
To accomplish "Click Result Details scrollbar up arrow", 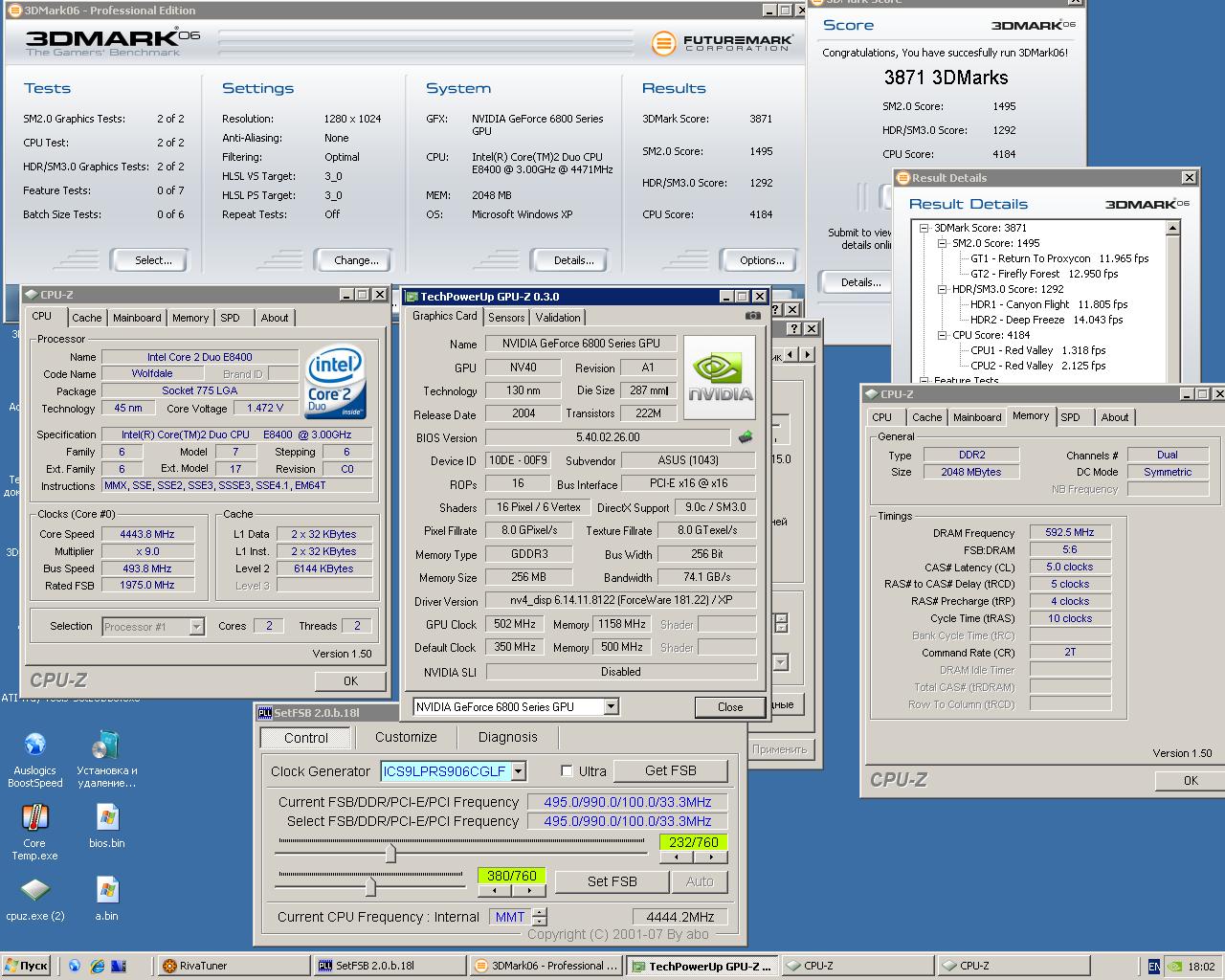I will [x=1172, y=229].
